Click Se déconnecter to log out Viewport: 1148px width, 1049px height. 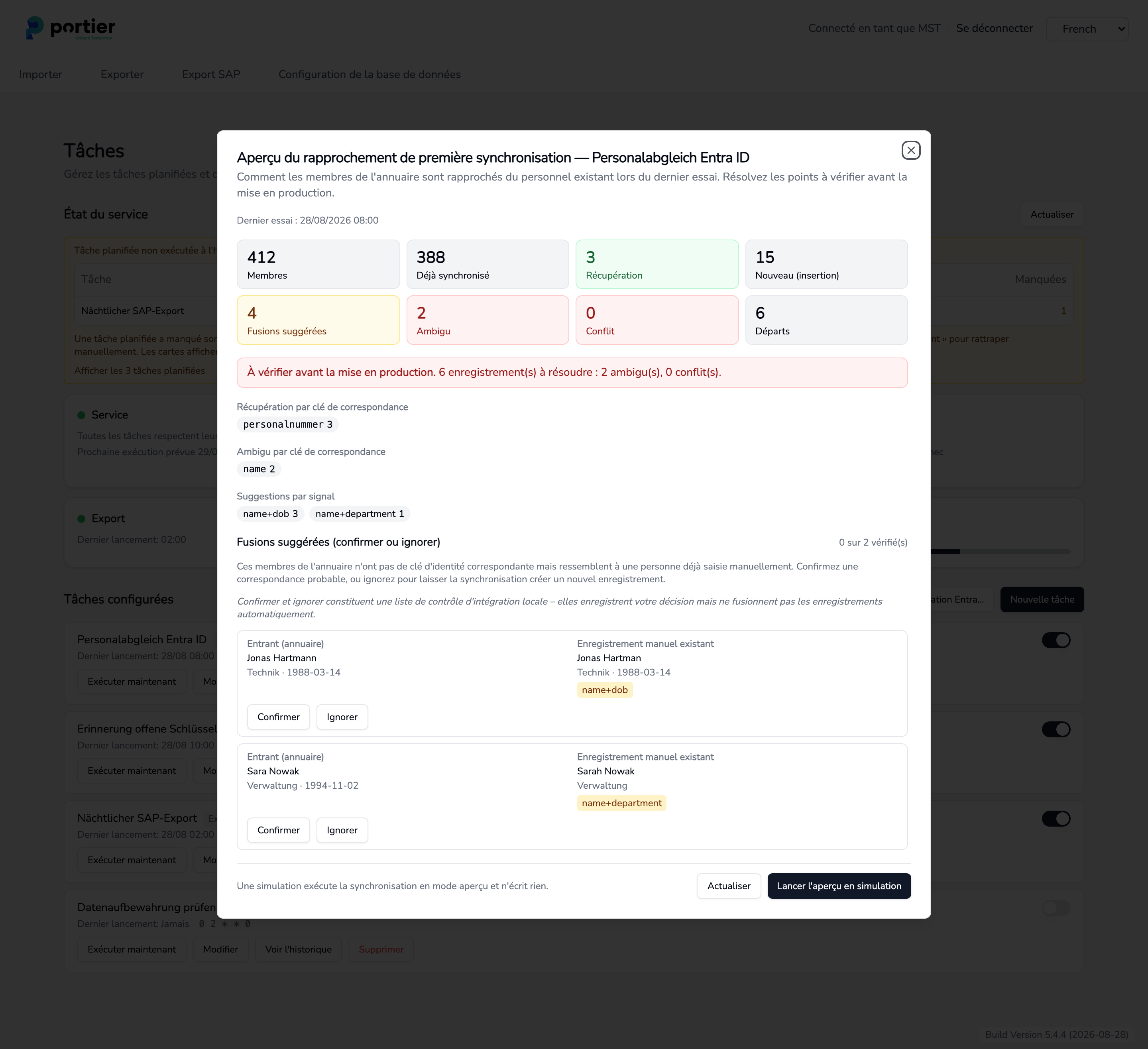pos(994,28)
